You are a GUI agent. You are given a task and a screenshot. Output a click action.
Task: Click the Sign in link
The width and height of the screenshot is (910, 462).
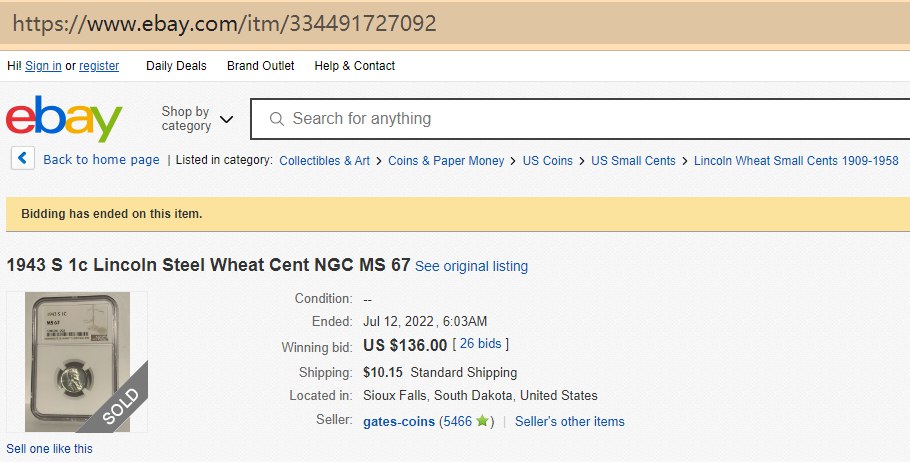click(43, 66)
